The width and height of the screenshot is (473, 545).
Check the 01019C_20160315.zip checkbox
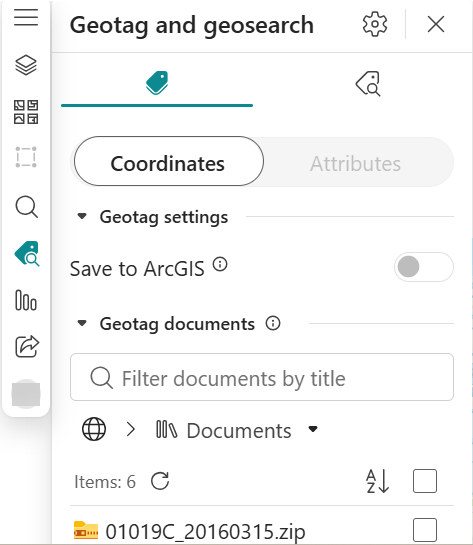coord(425,530)
